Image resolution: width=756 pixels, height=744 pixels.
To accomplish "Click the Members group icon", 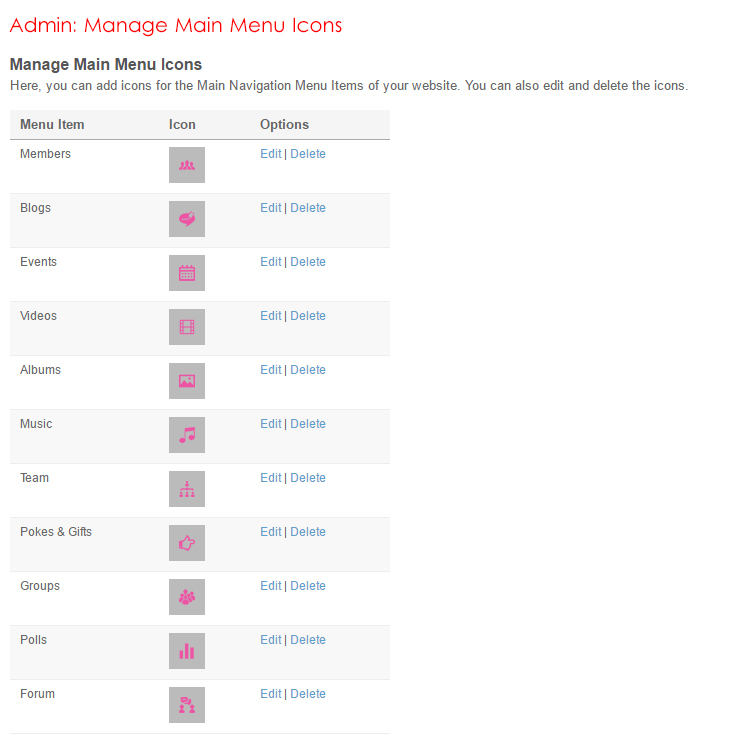I will (187, 165).
